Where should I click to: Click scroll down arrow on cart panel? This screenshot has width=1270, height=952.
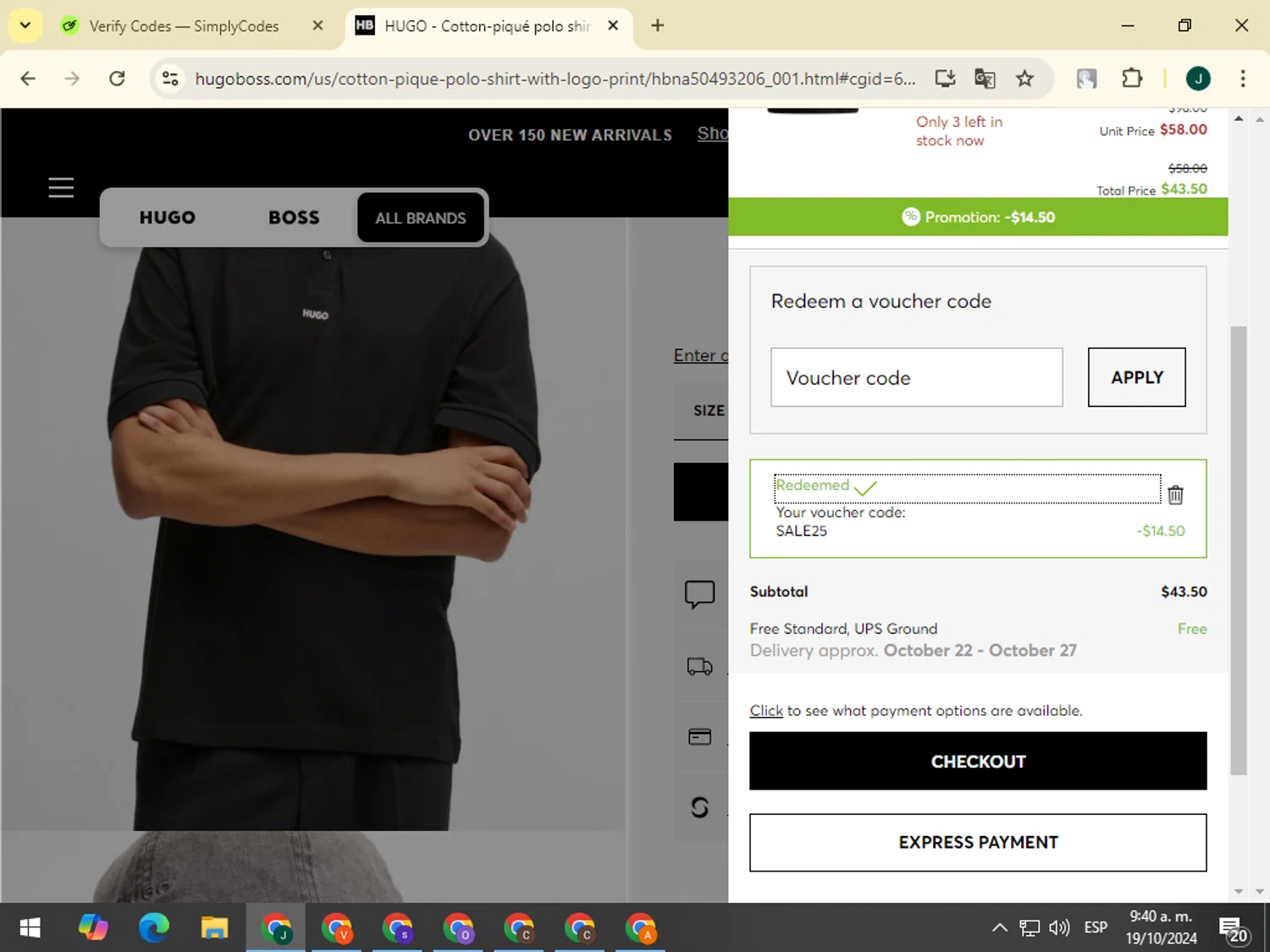[x=1239, y=891]
